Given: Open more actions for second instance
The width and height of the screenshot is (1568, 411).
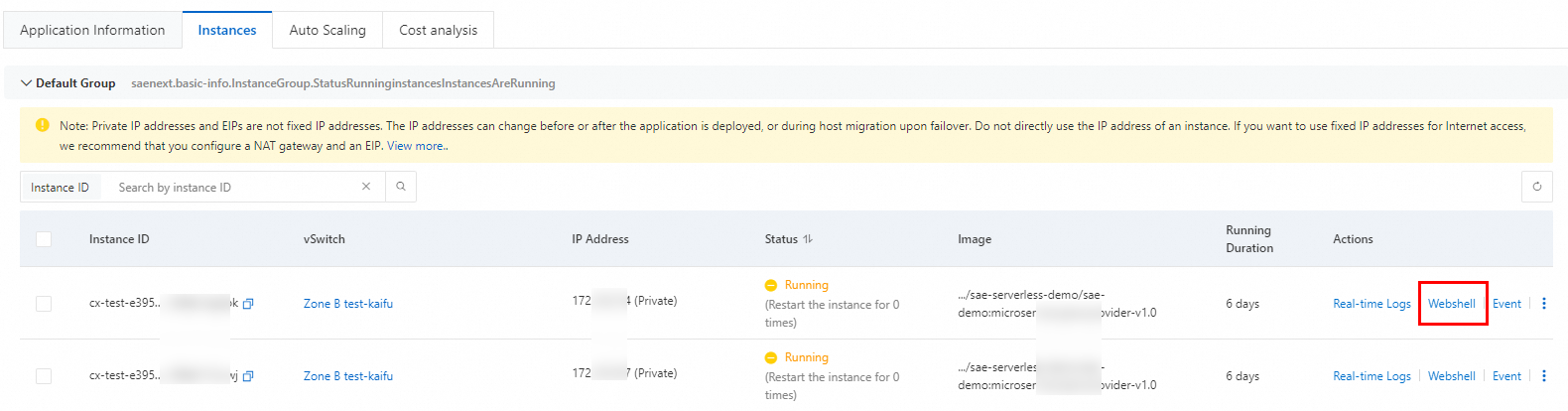Looking at the screenshot, I should 1543,376.
